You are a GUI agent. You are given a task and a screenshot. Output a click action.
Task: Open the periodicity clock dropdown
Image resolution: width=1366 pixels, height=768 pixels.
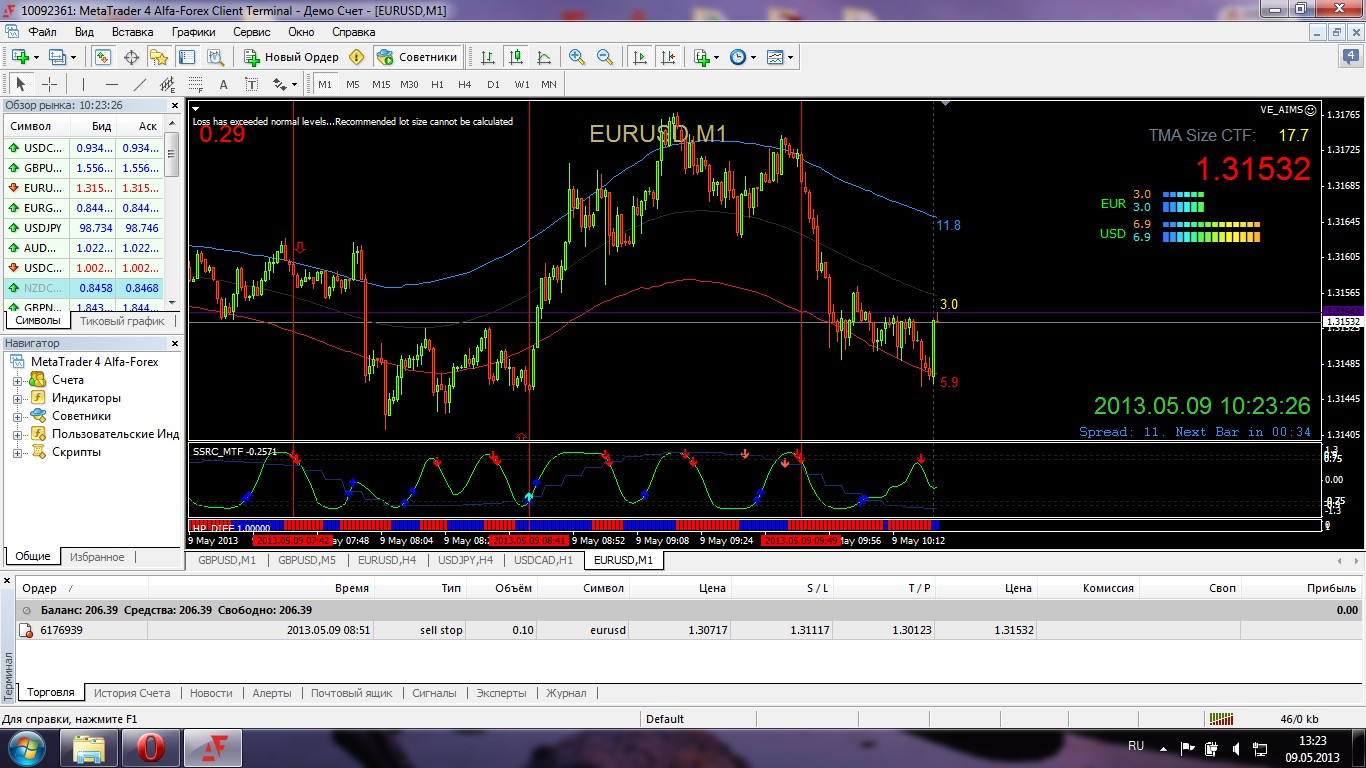click(x=742, y=57)
